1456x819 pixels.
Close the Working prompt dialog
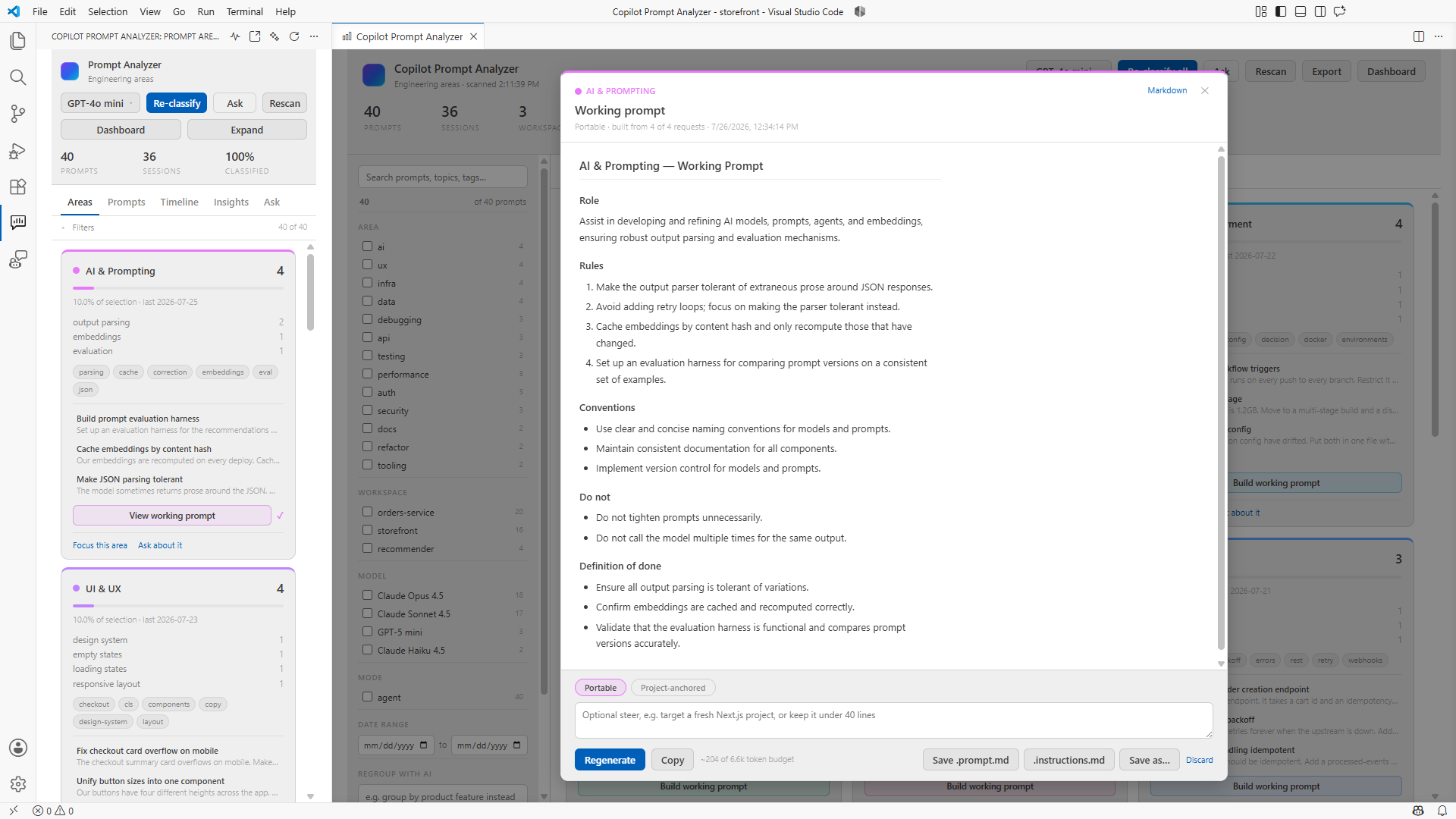pos(1205,90)
